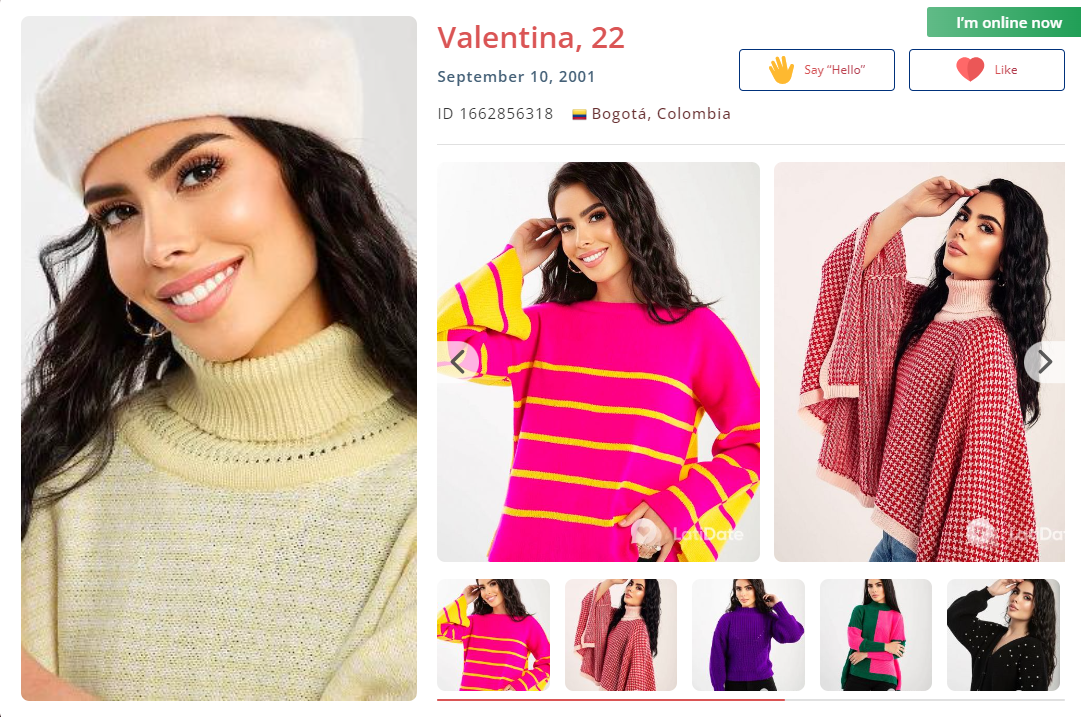Open the large beret profile photo
Screen dimensions: 1081x717
click(x=219, y=358)
